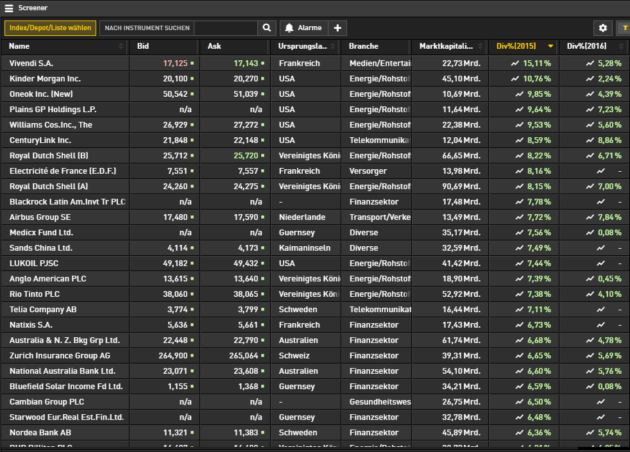Click chart icon next to Sands China 7,49%
The height and width of the screenshot is (452, 630).
pyautogui.click(x=519, y=248)
